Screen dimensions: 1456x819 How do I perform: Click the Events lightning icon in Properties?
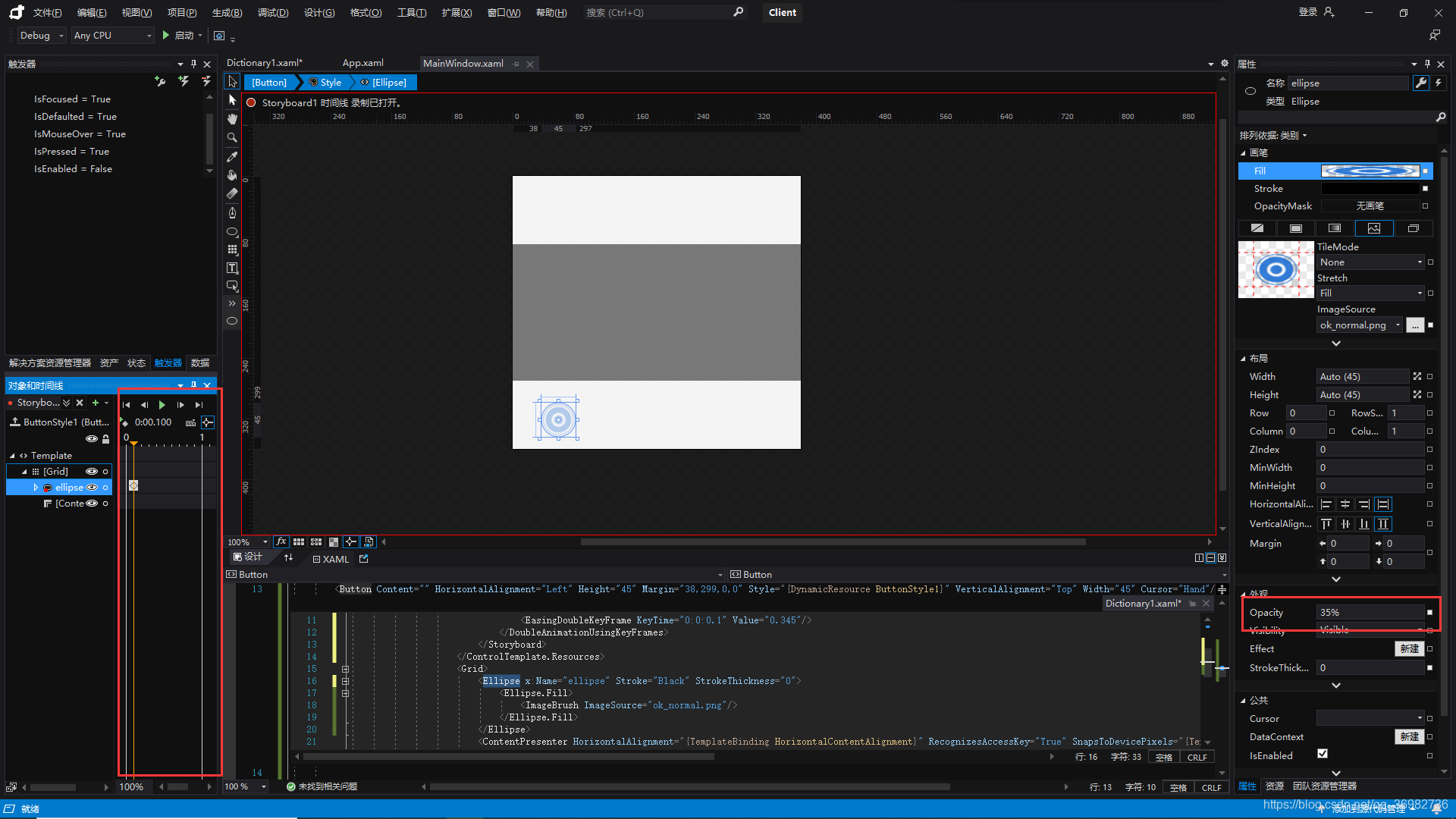coord(1439,83)
